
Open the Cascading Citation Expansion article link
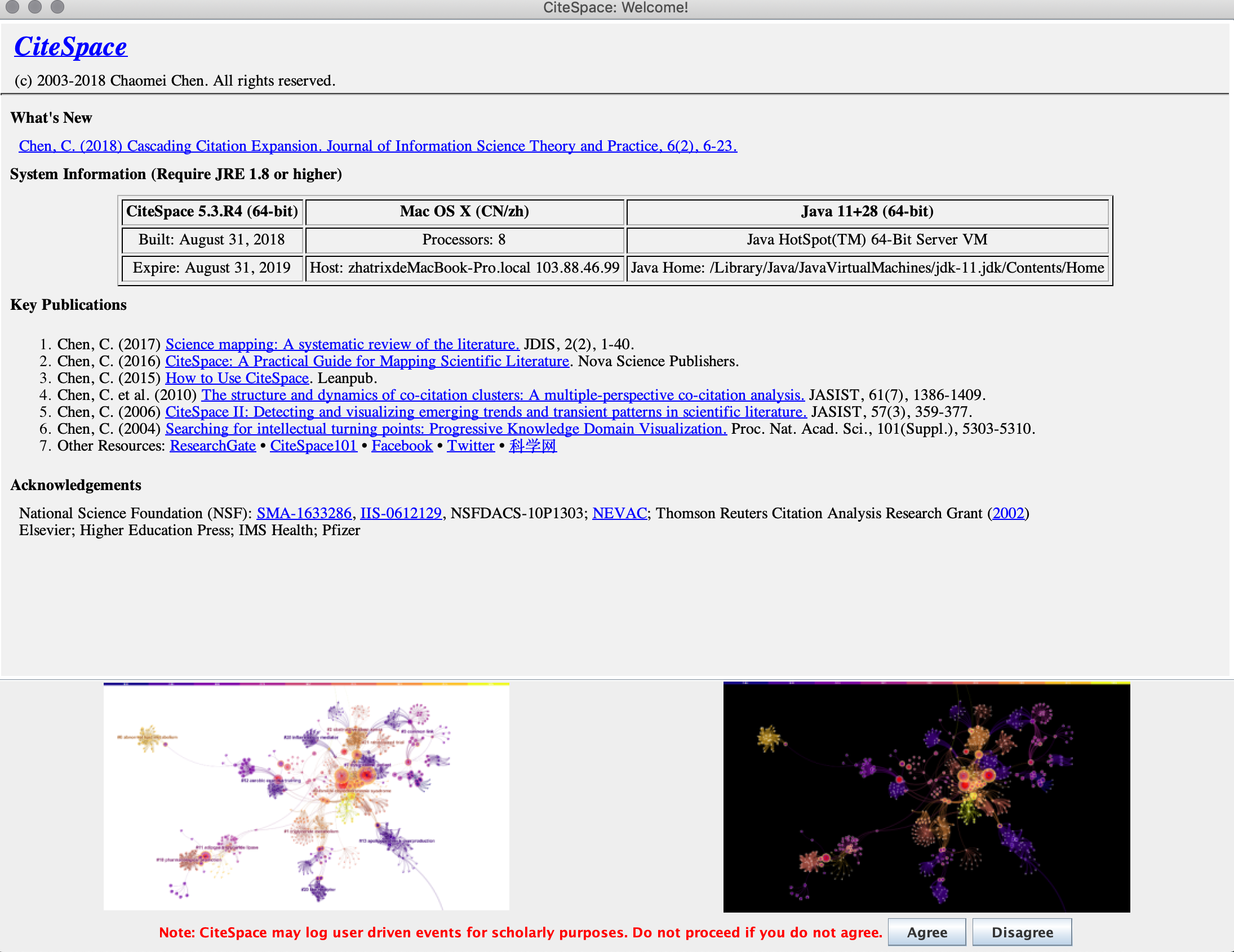click(378, 146)
